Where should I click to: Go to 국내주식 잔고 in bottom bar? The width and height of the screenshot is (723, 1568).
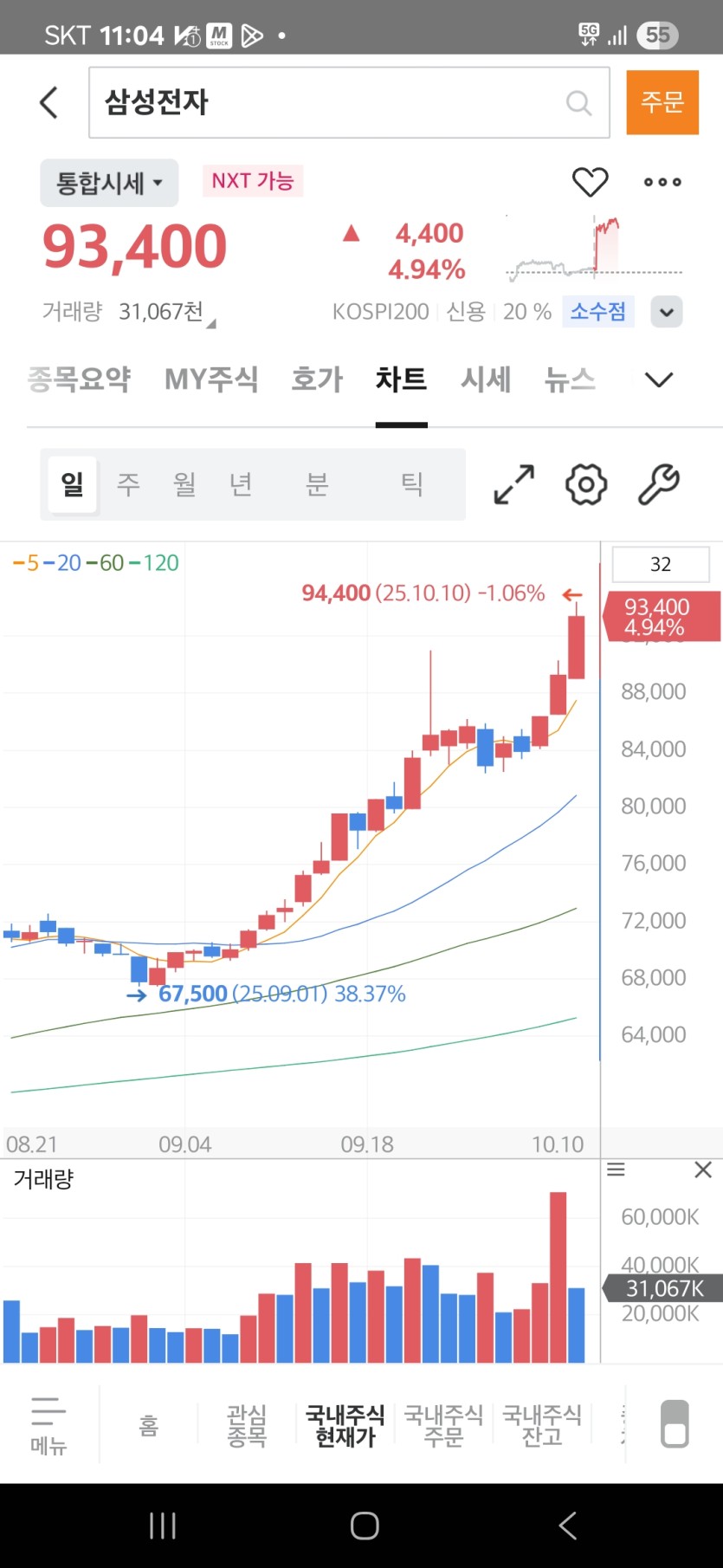542,1425
